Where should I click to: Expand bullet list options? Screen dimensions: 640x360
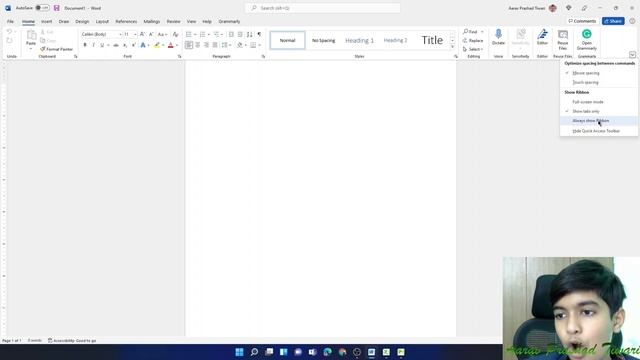click(195, 34)
